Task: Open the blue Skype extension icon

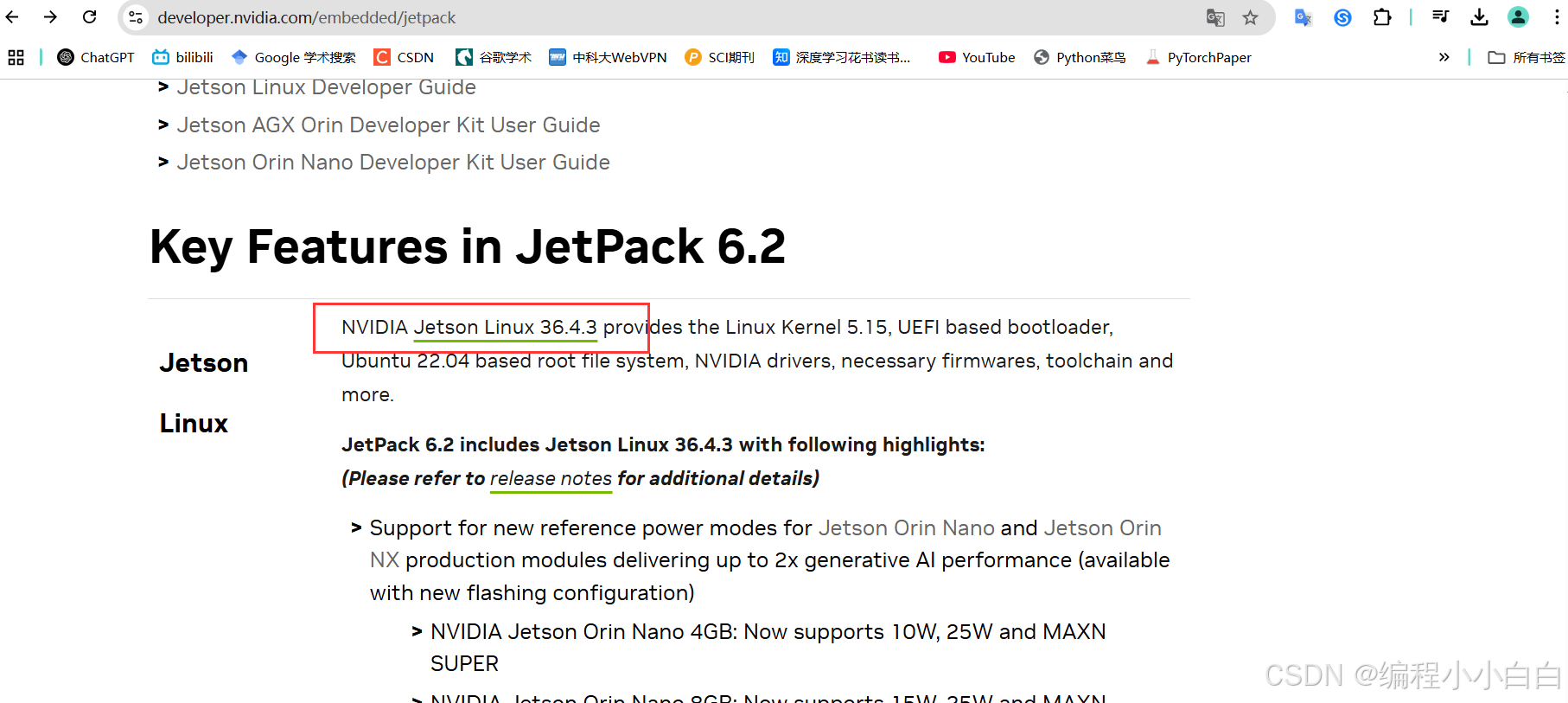Action: pos(1342,16)
